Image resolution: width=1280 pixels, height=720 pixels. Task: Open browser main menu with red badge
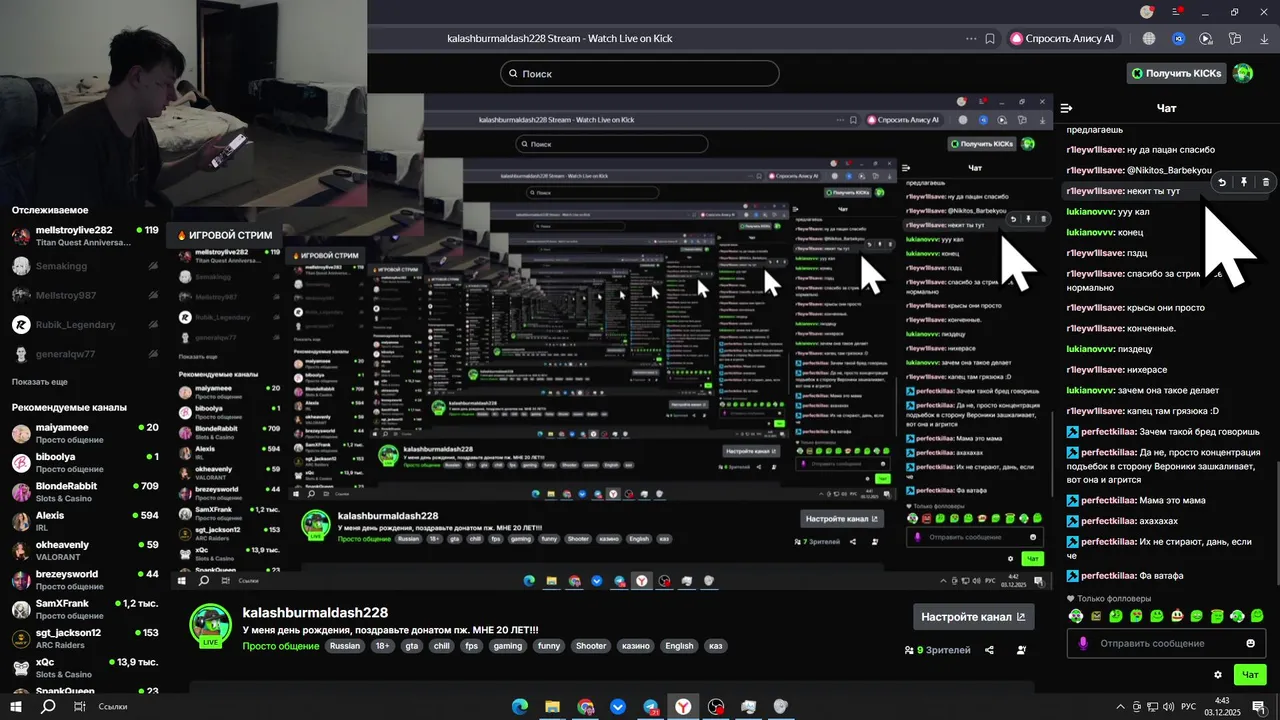[x=1178, y=12]
